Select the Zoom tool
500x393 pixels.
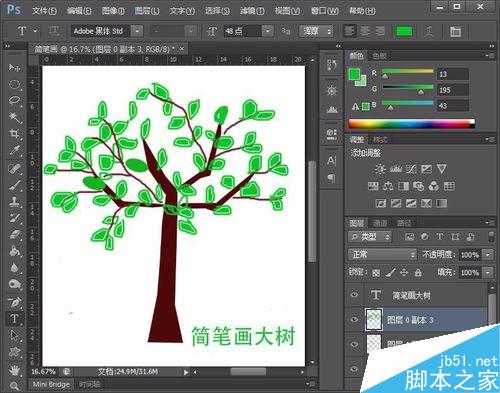pyautogui.click(x=14, y=386)
